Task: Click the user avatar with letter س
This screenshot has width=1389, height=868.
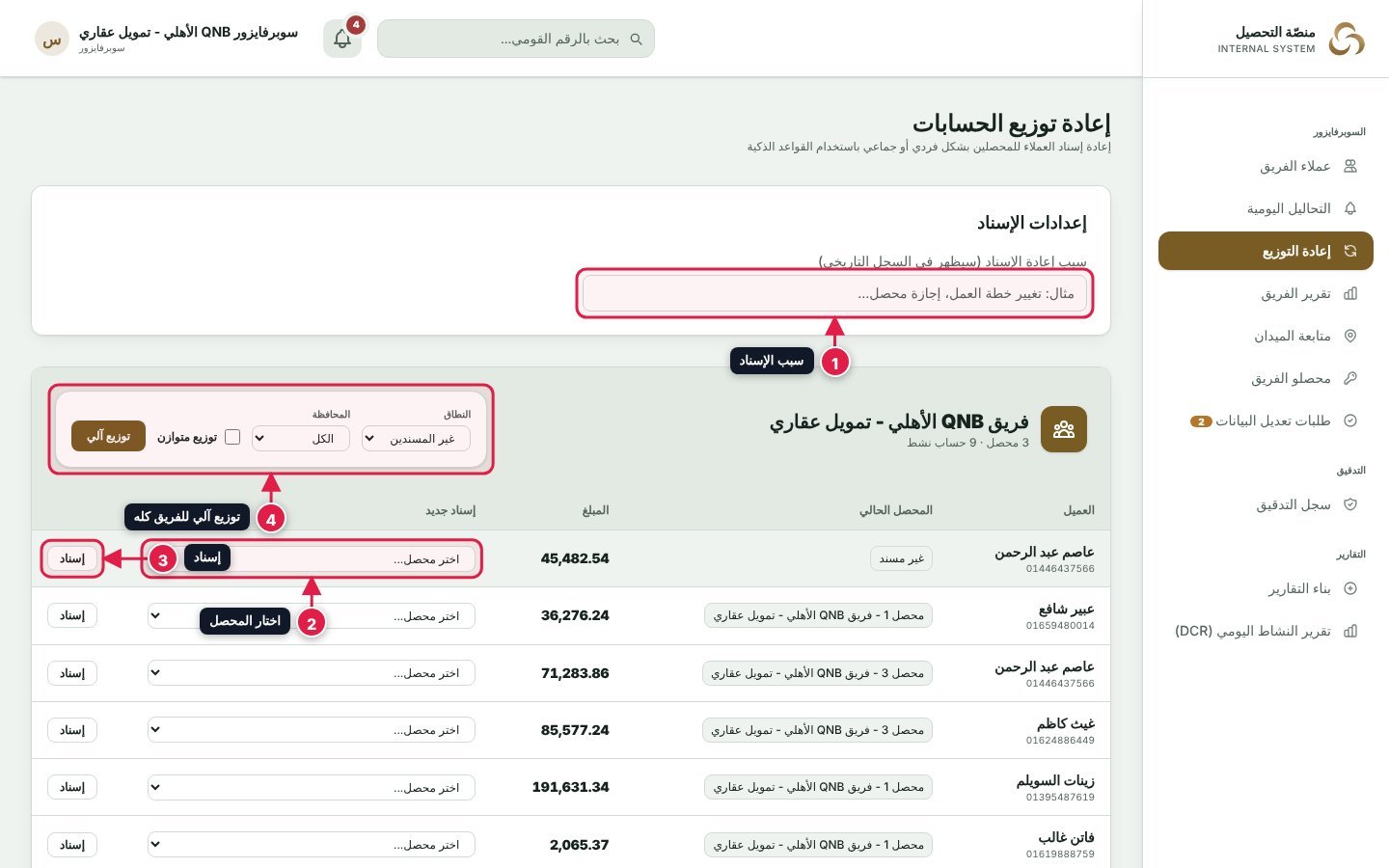Action: pos(52,40)
